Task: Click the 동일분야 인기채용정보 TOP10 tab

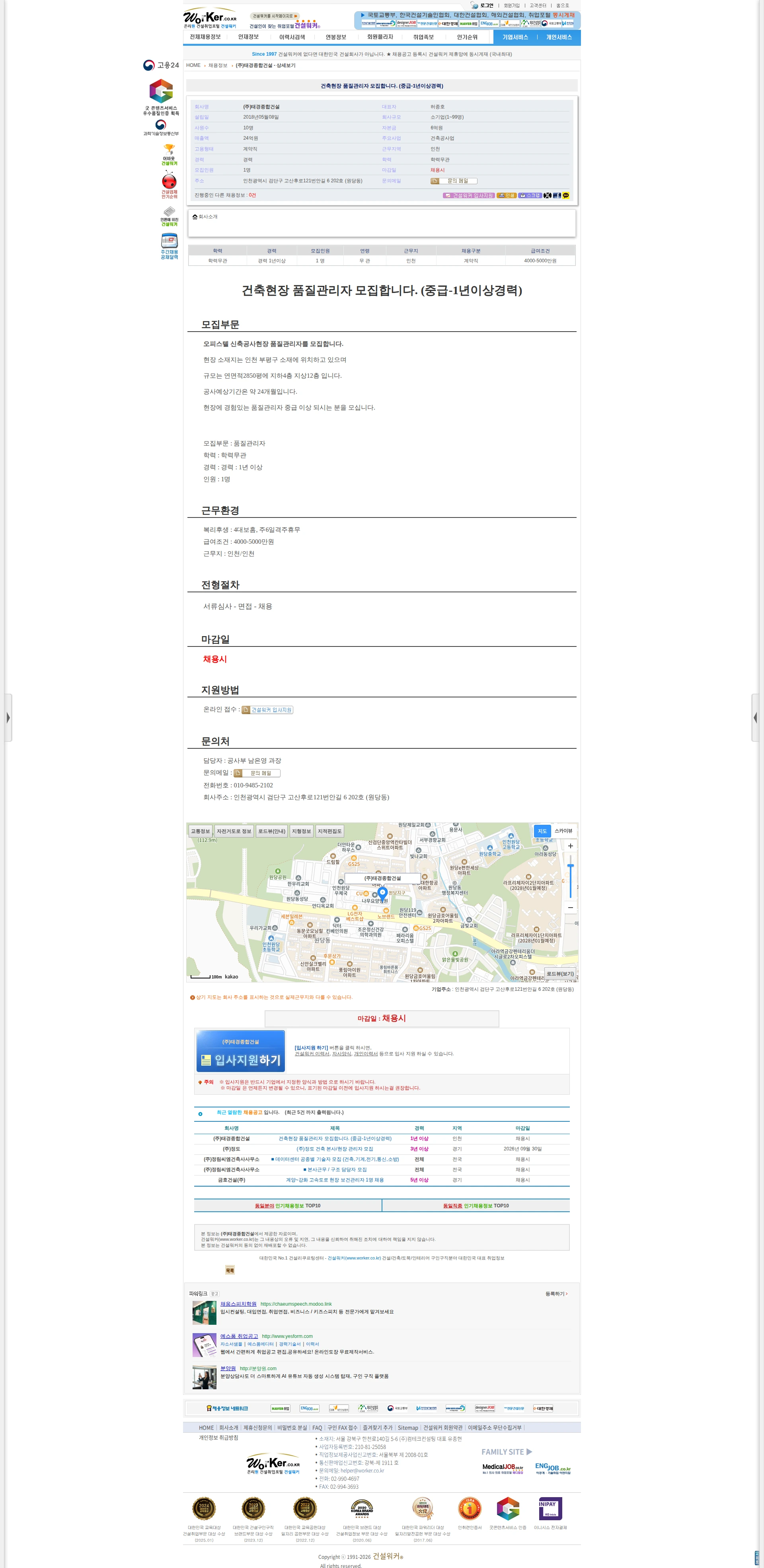Action: (288, 1205)
